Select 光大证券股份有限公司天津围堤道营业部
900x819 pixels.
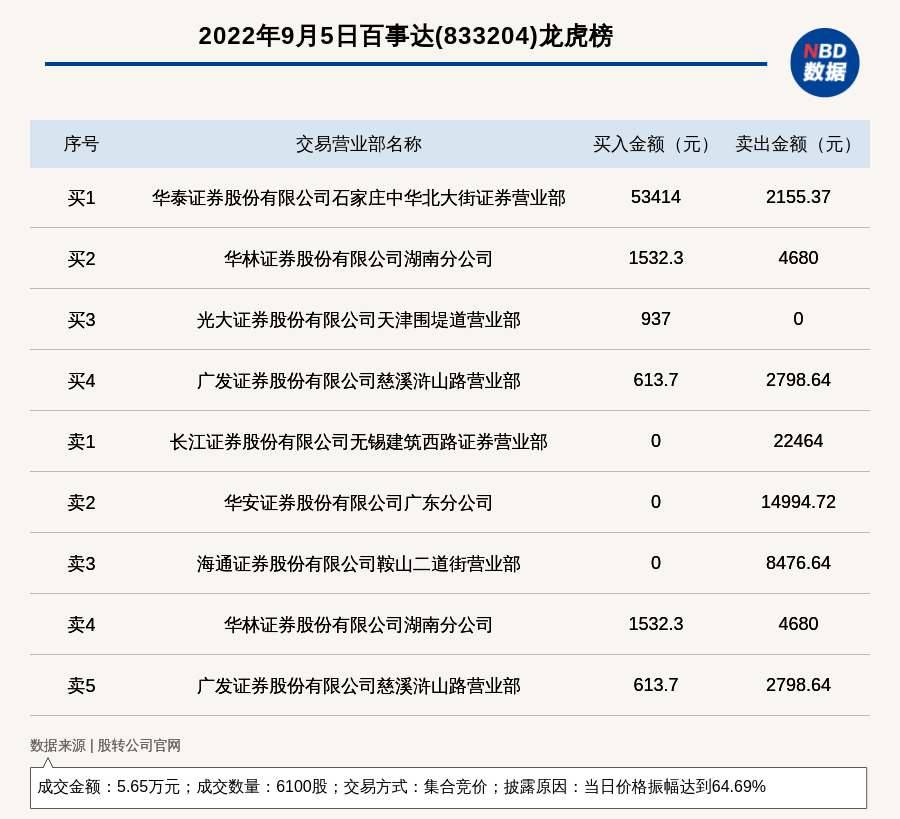click(x=359, y=320)
